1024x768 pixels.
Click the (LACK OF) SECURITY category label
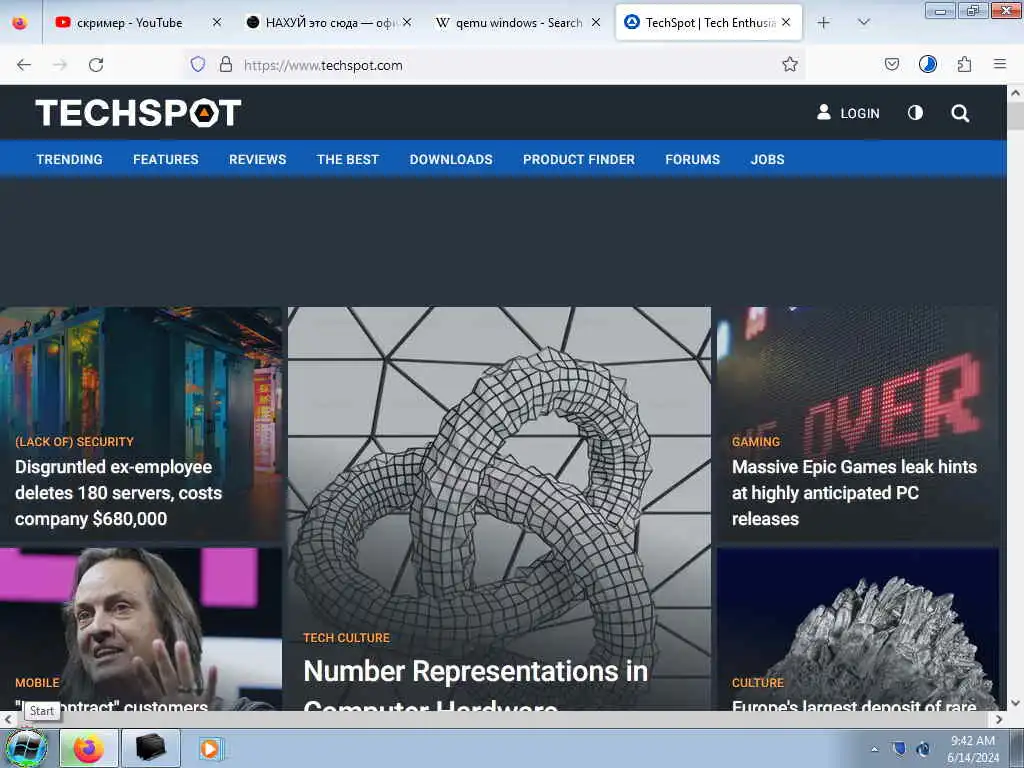pyautogui.click(x=74, y=442)
